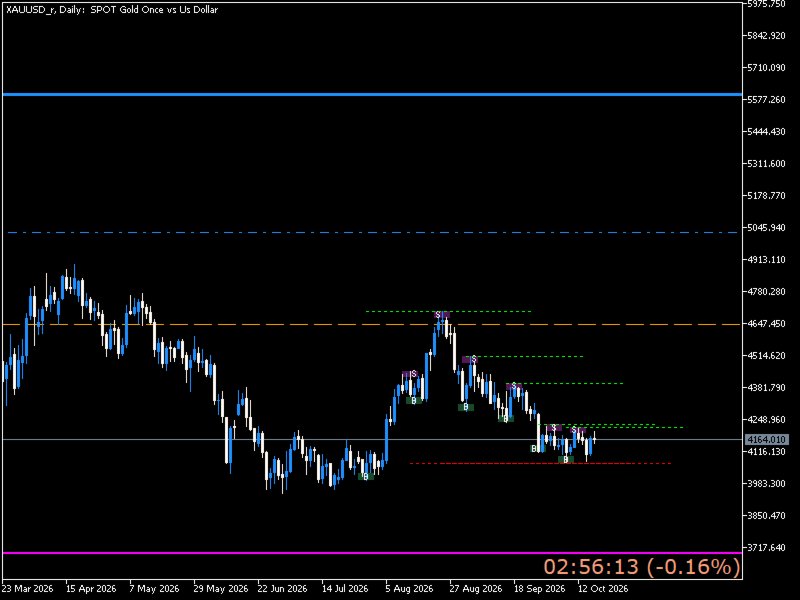Click the 12 Oct 2026 date label

coord(603,589)
